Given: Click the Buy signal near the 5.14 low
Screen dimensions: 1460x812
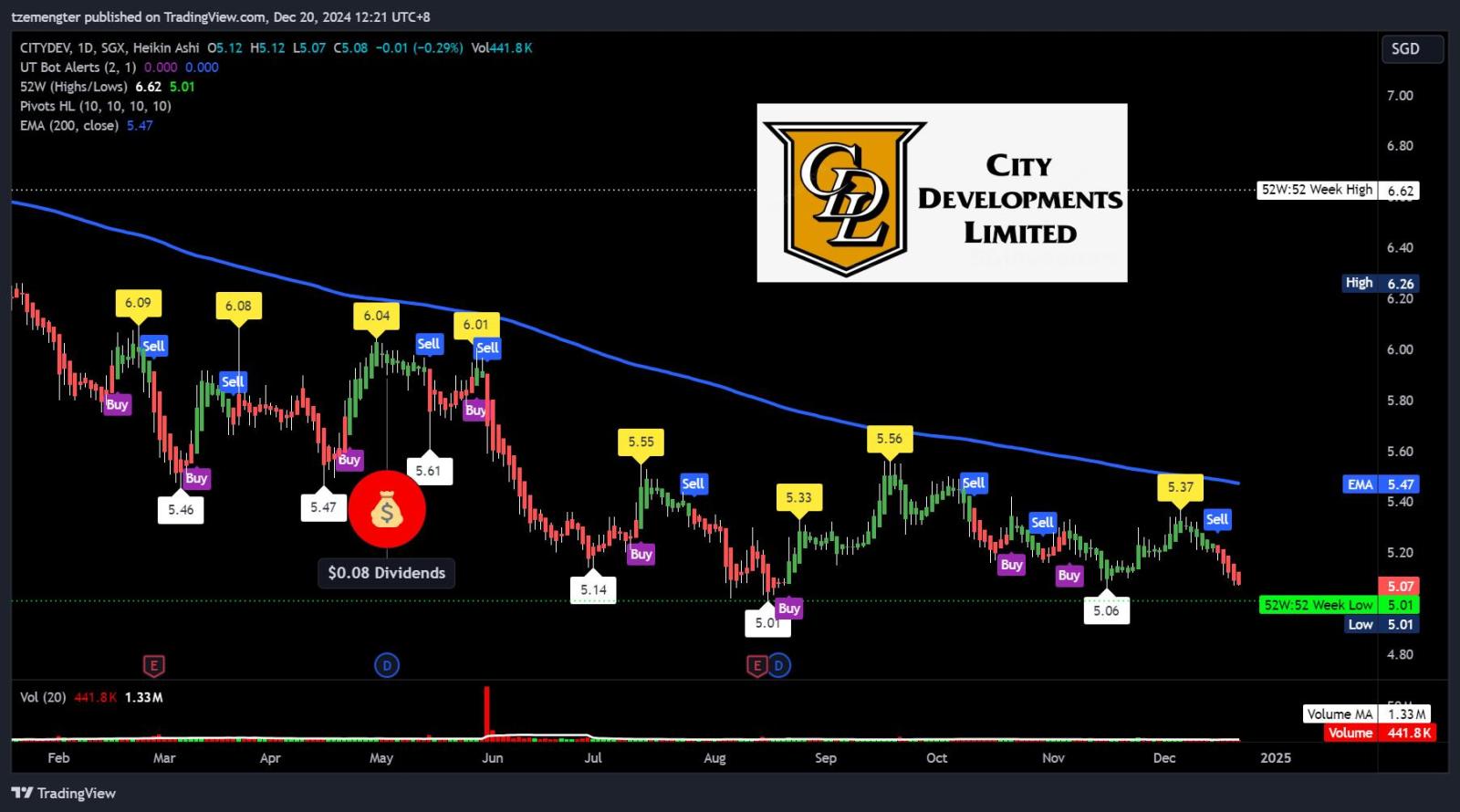Looking at the screenshot, I should pos(641,554).
